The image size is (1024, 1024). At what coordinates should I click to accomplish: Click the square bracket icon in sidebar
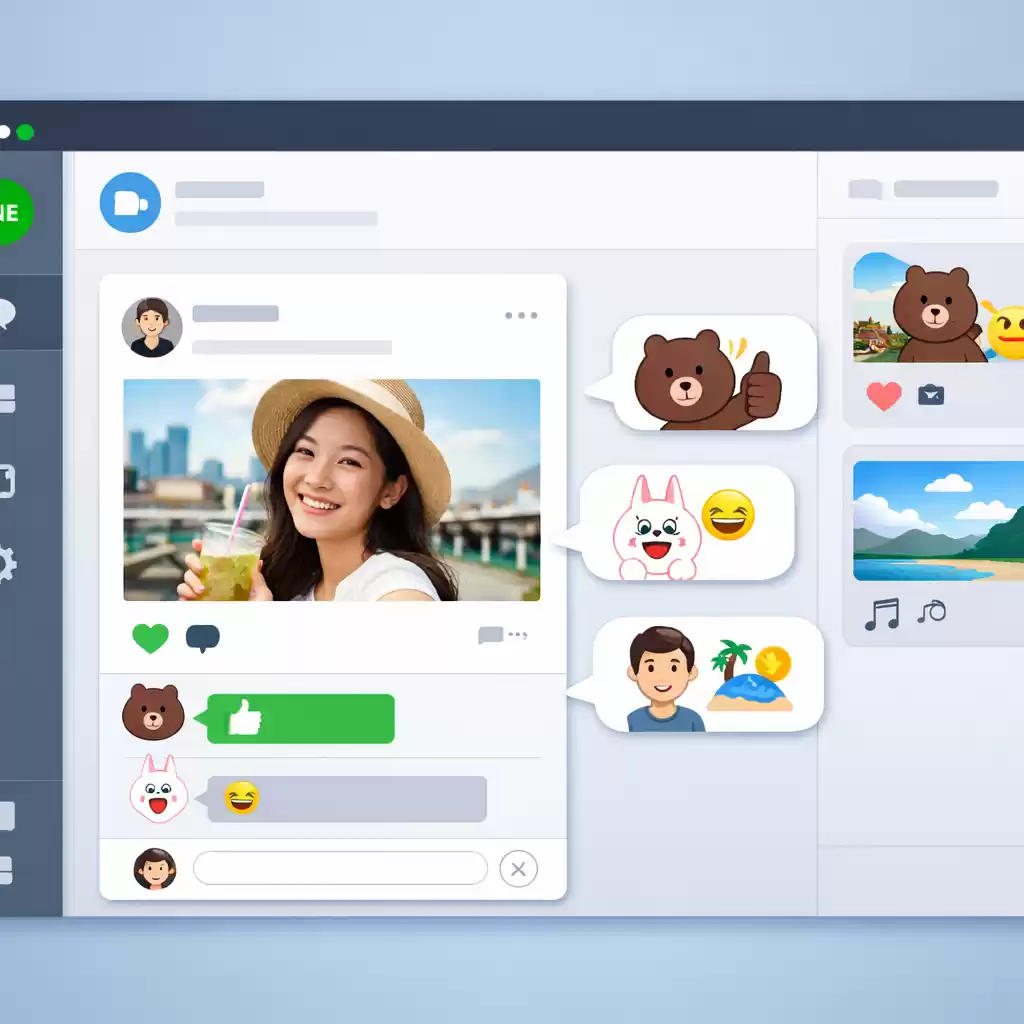pyautogui.click(x=7, y=481)
